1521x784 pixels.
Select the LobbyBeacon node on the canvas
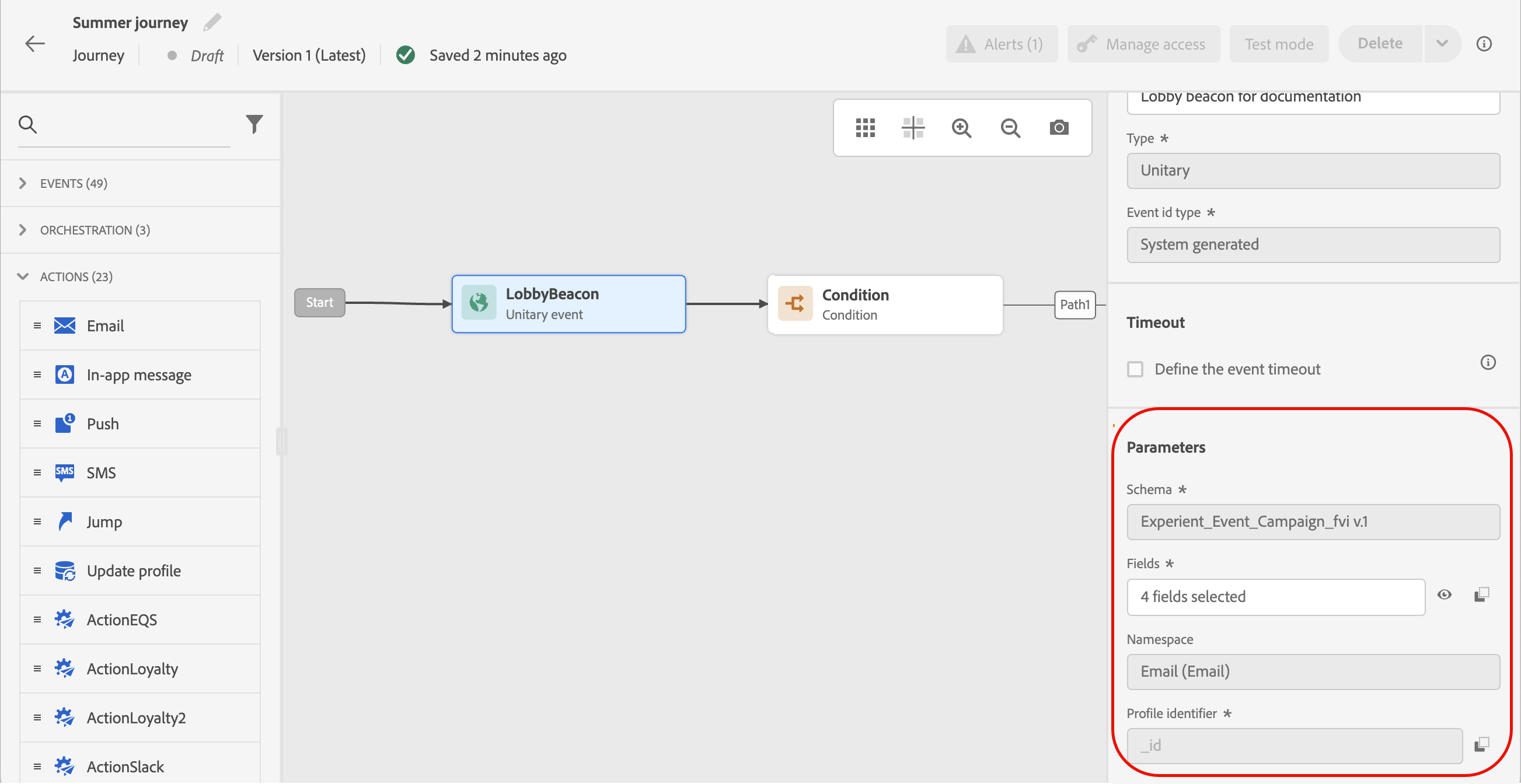(x=568, y=304)
